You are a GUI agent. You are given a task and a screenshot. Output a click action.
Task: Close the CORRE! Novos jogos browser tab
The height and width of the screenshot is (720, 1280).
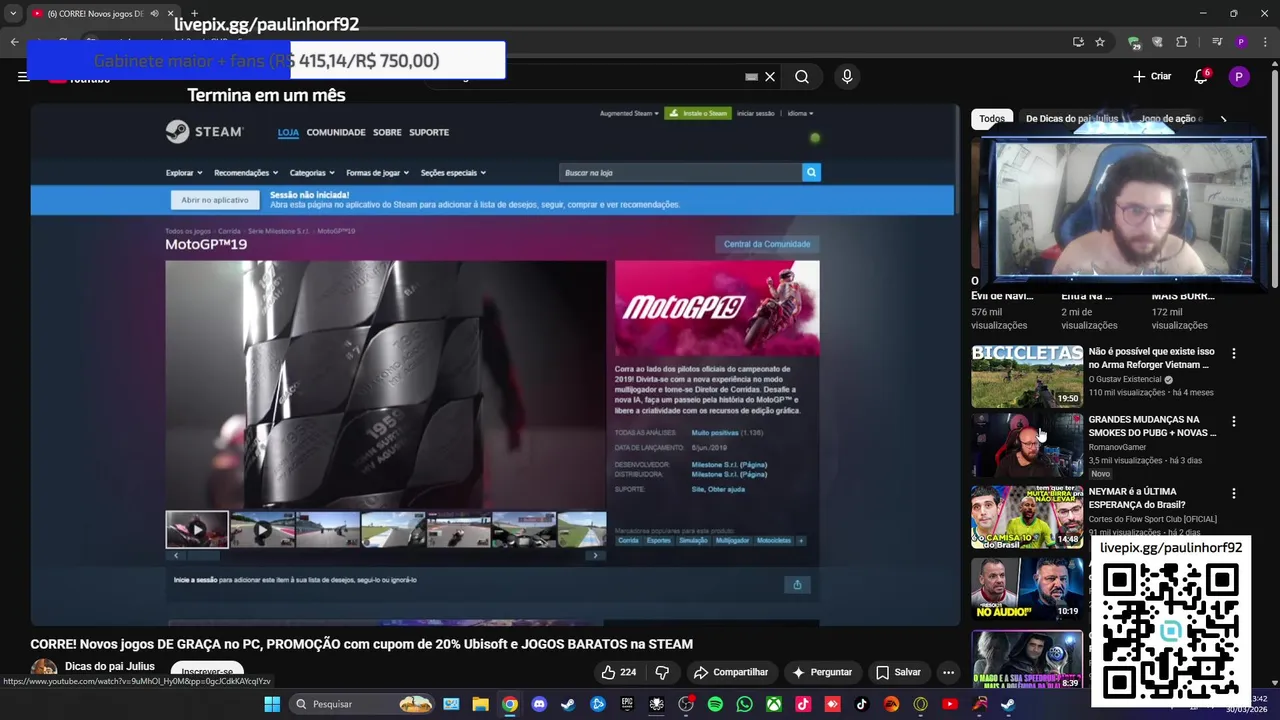[170, 13]
